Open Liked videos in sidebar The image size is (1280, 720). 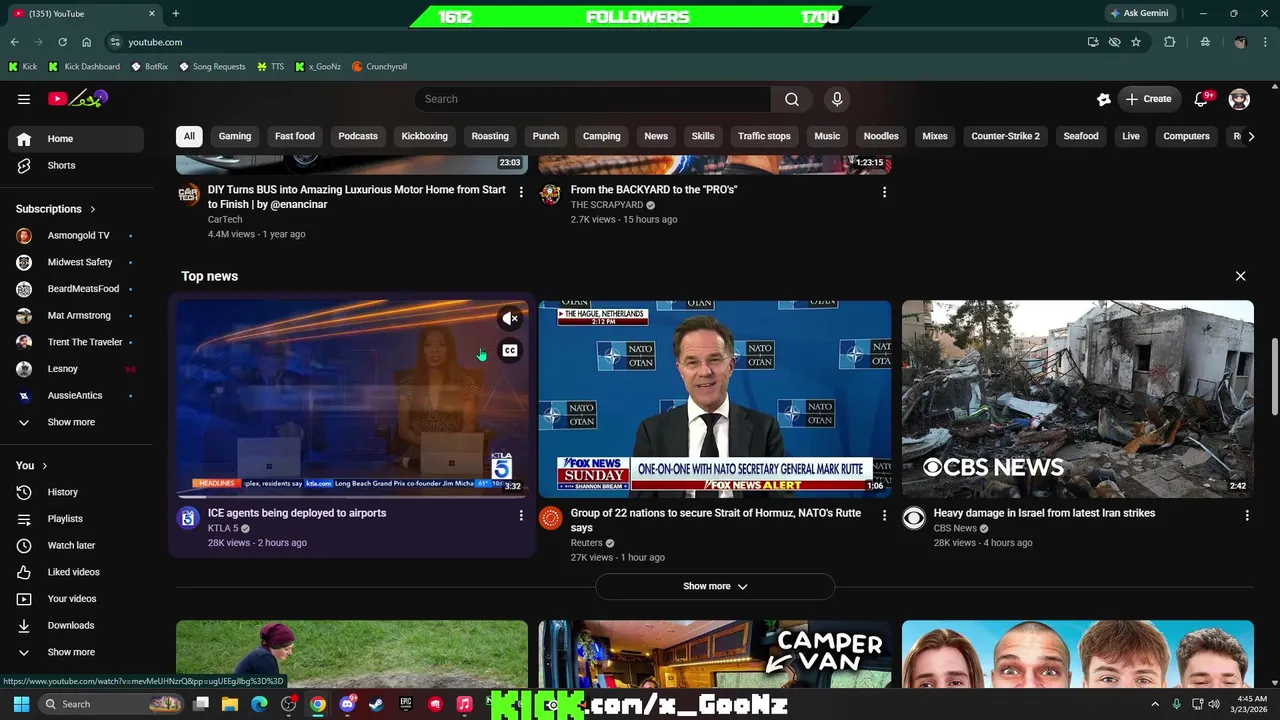pos(76,572)
